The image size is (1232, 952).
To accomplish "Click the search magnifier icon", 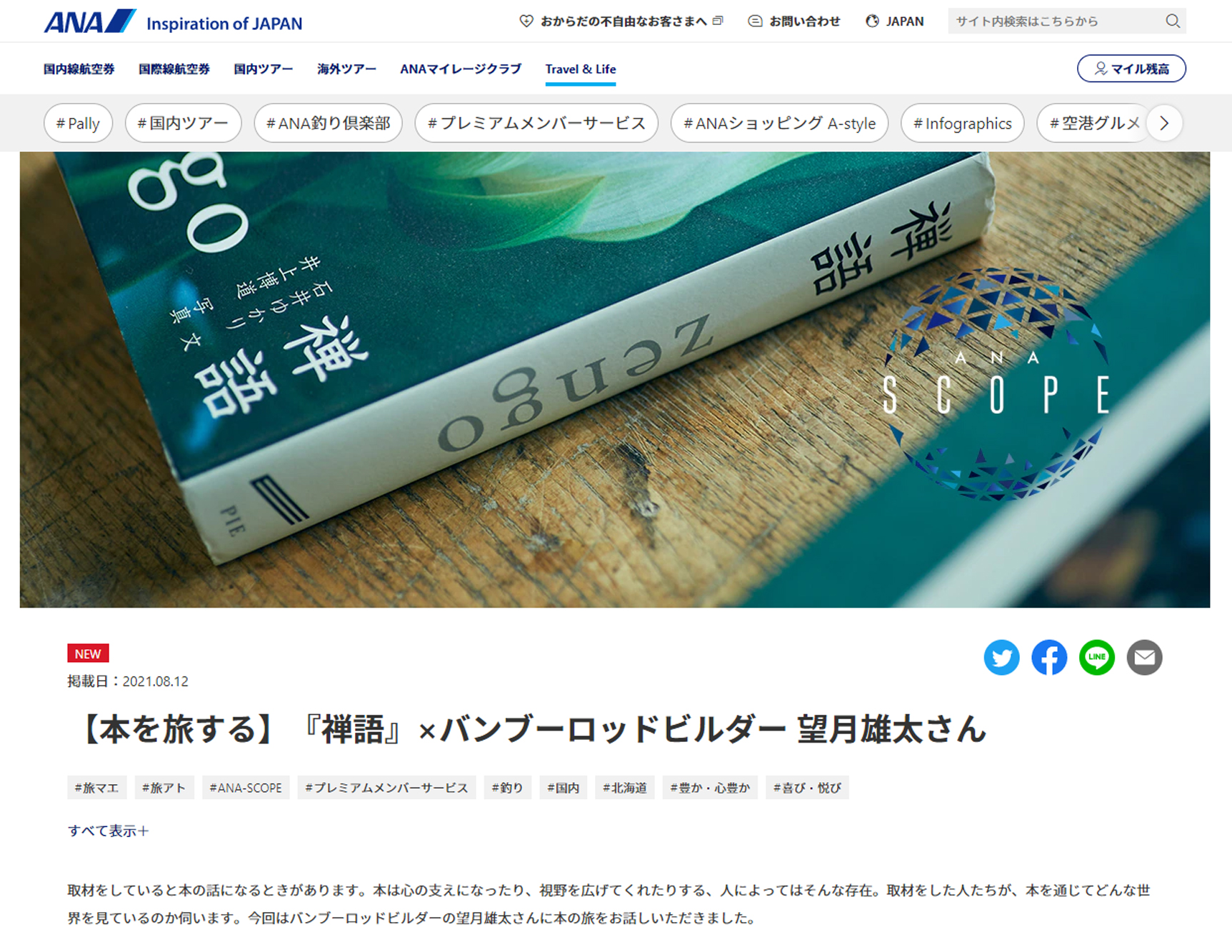I will 1173,21.
